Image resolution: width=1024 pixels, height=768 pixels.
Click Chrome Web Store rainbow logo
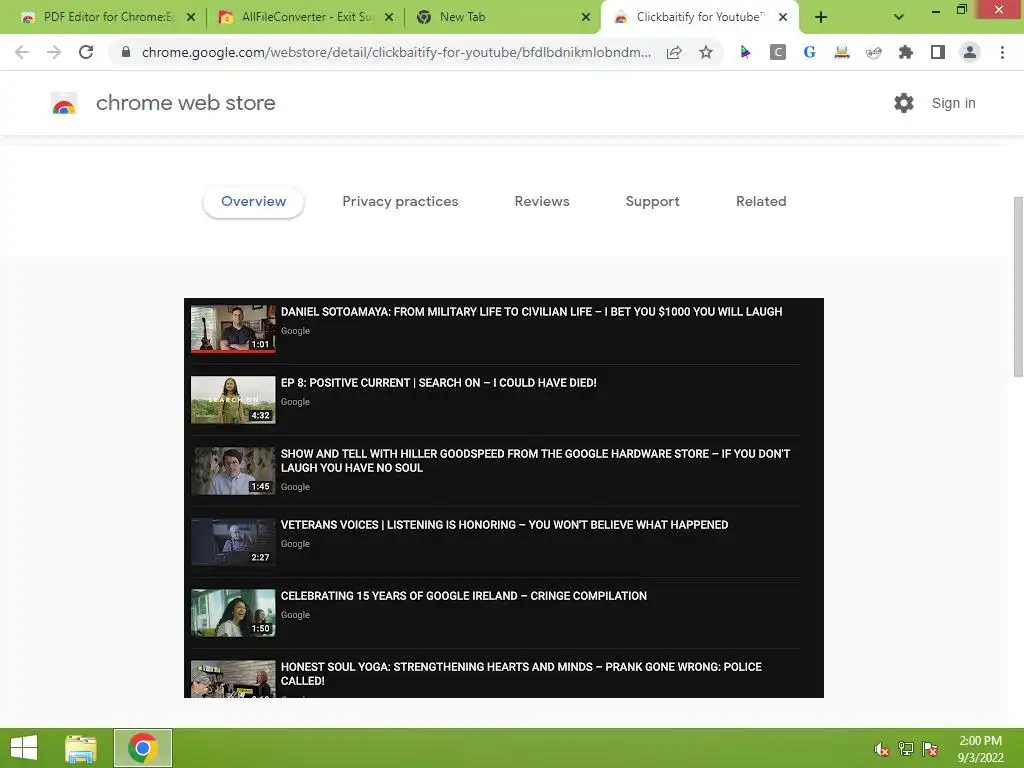(x=64, y=103)
